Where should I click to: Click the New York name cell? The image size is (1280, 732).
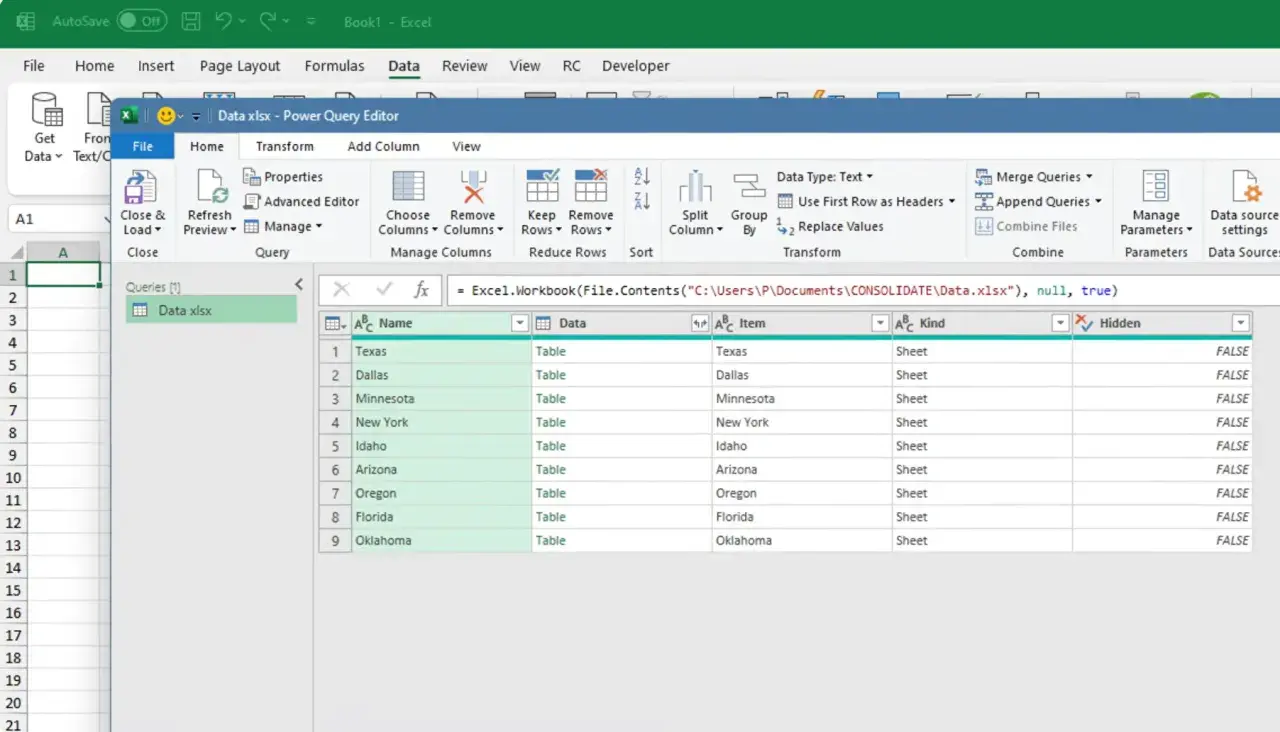441,423
